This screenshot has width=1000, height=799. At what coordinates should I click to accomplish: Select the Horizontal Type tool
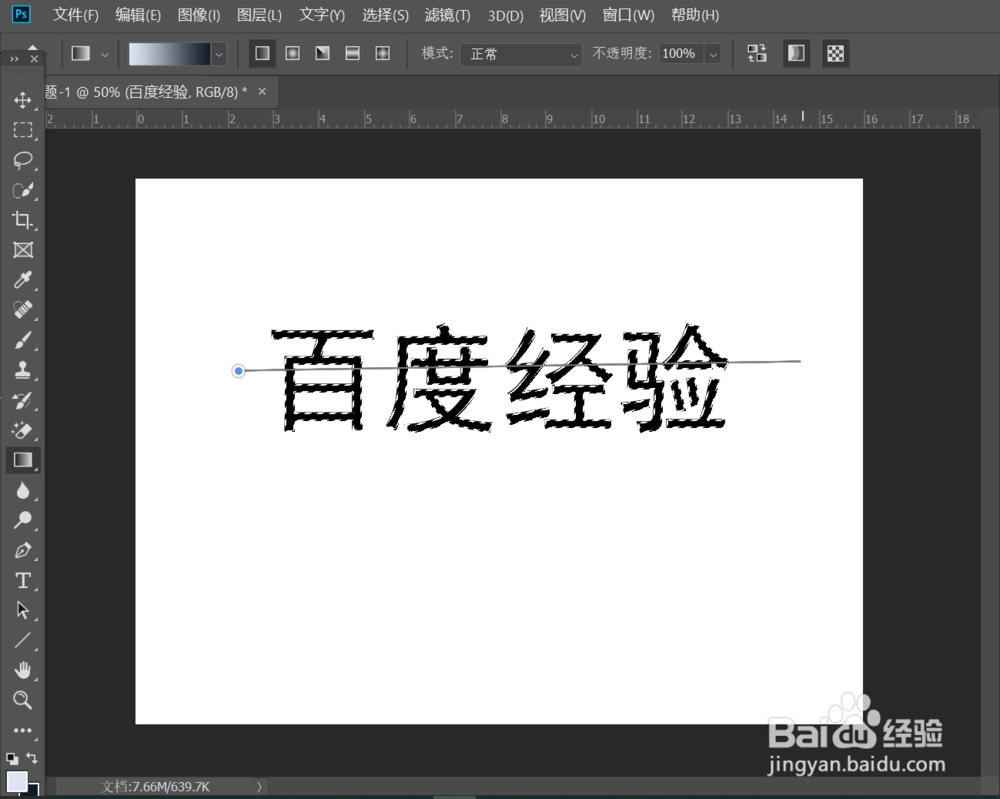[x=23, y=580]
